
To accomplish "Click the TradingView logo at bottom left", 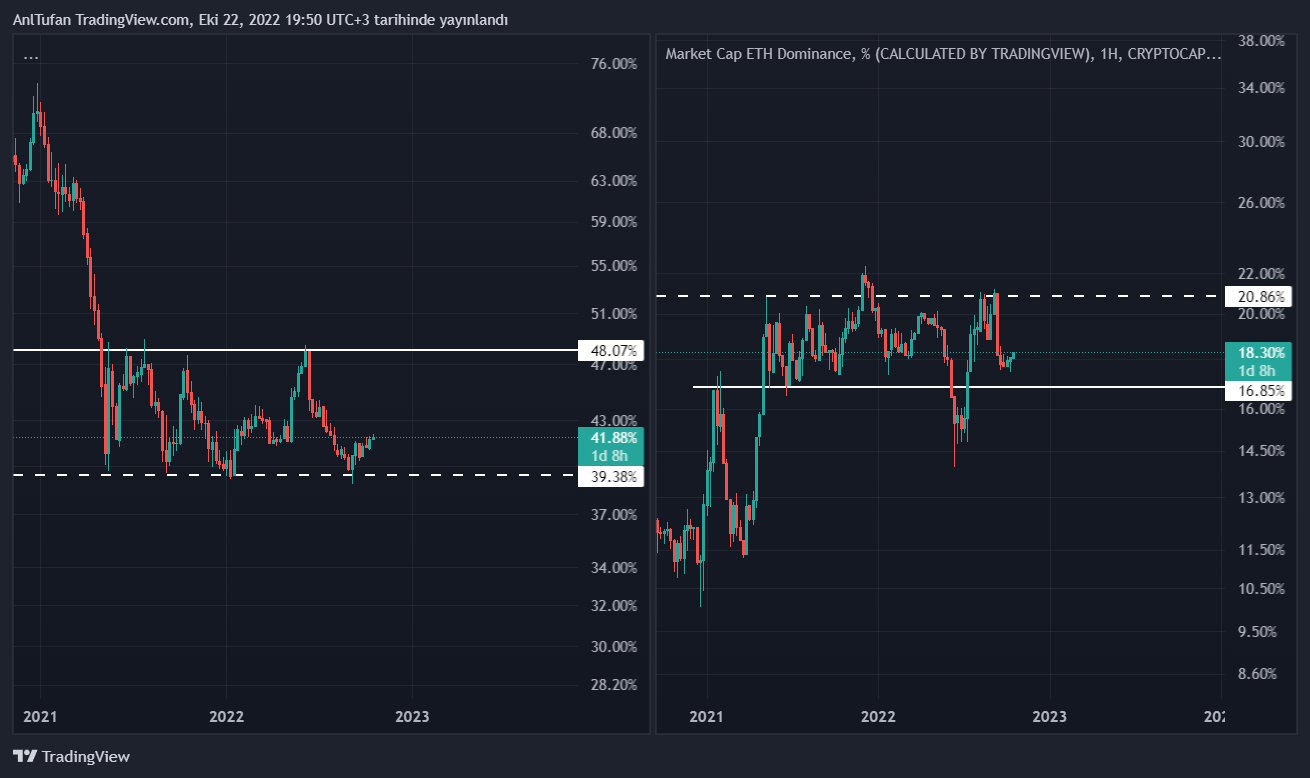I will tap(71, 757).
